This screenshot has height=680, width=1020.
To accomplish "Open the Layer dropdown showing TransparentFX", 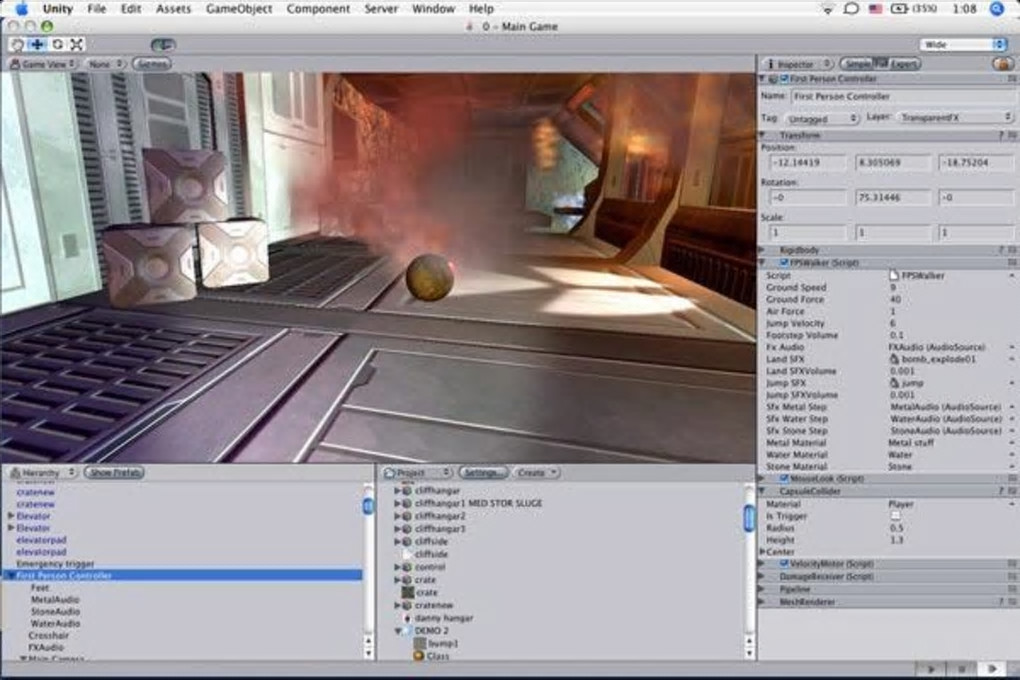I will [x=953, y=118].
